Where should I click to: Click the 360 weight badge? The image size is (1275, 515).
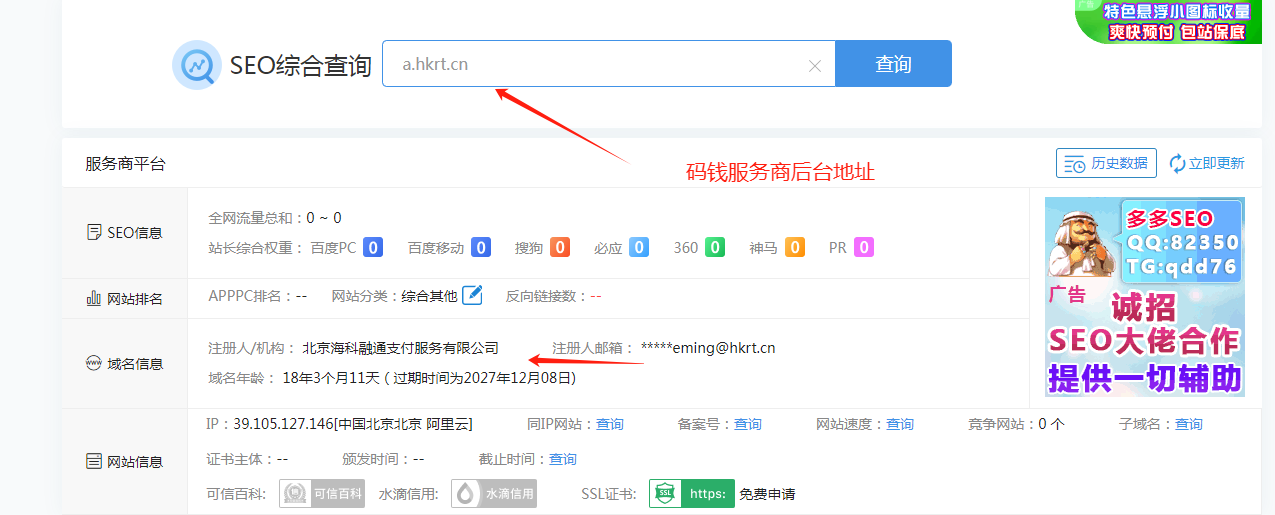click(x=714, y=247)
